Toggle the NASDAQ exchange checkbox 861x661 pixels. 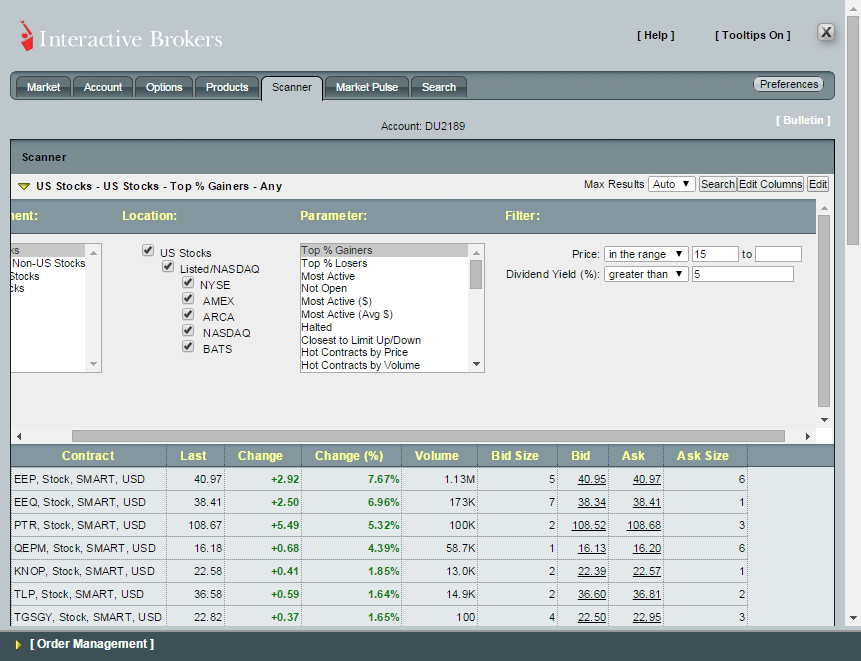click(188, 330)
